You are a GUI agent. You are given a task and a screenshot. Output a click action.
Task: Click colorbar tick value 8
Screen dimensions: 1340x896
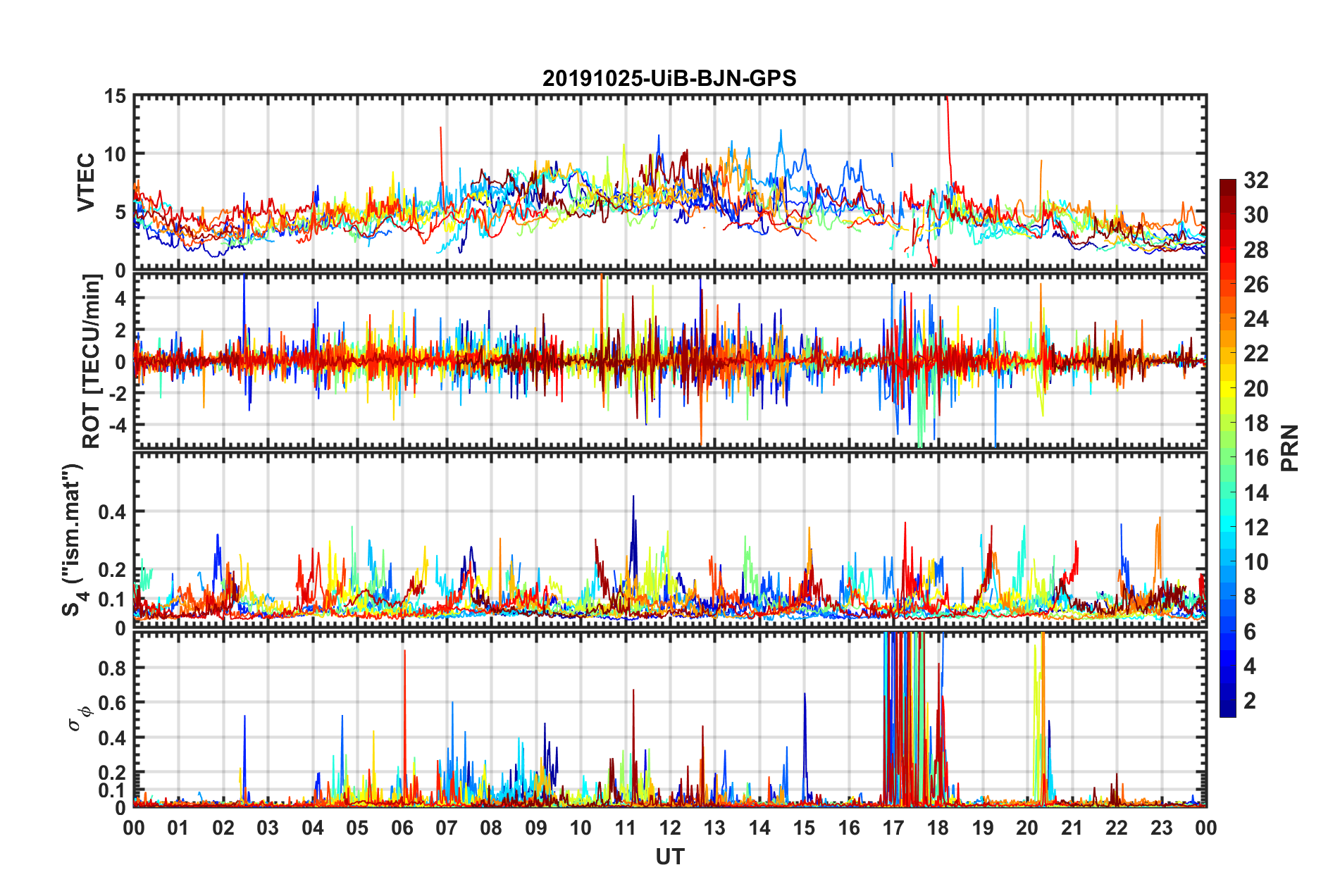pos(1250,597)
